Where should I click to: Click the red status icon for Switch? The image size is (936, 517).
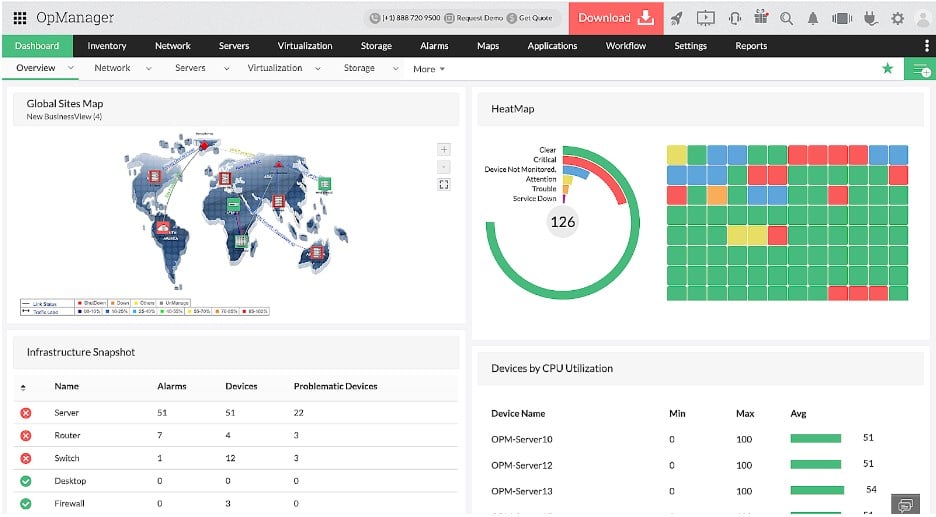click(x=26, y=458)
